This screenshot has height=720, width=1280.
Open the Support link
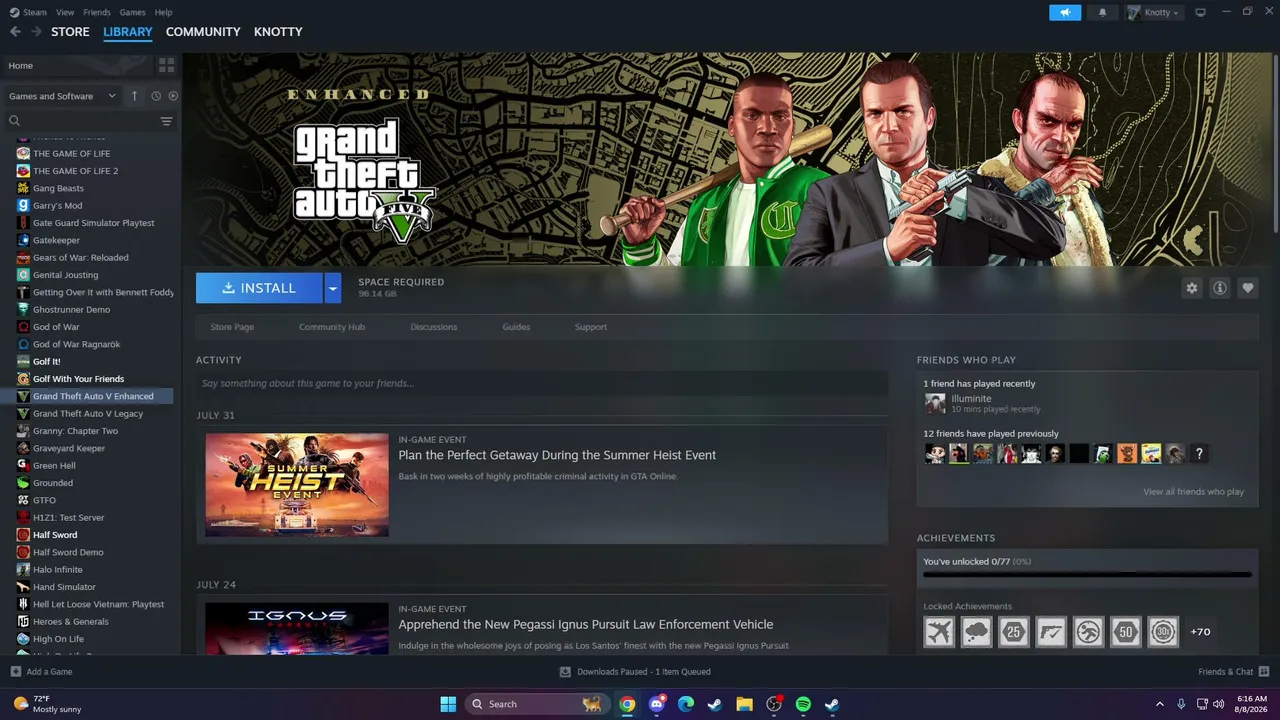pyautogui.click(x=591, y=327)
